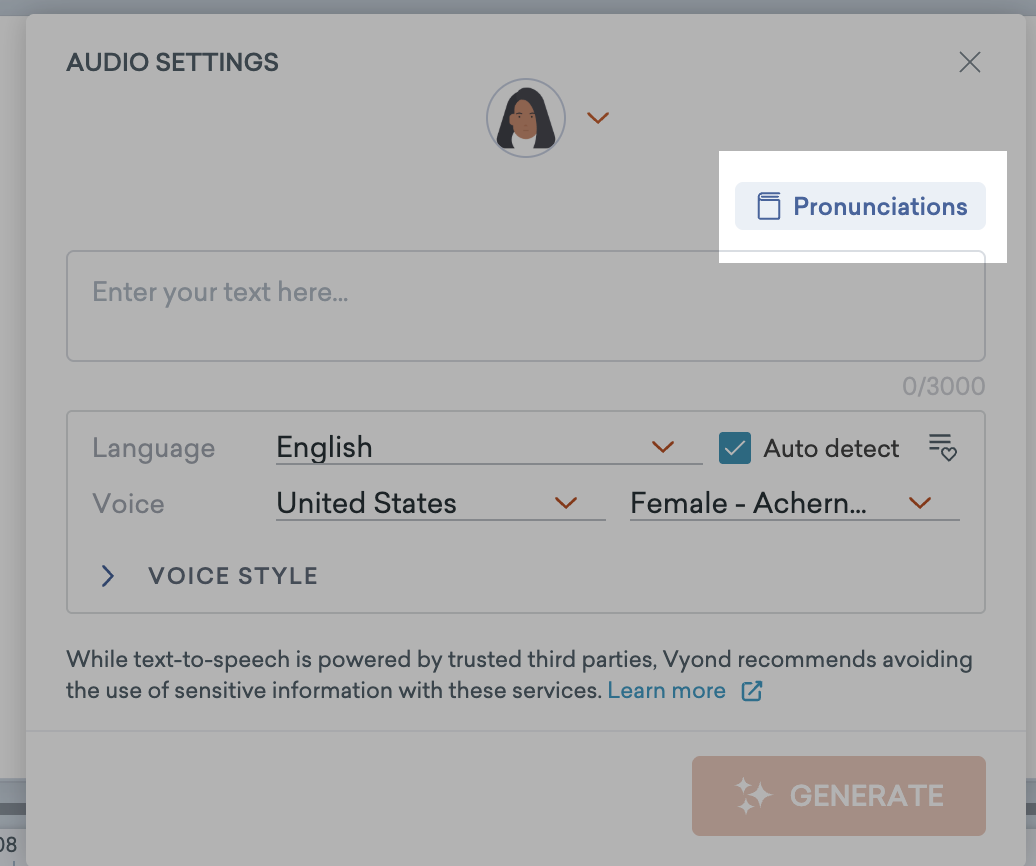
Task: Open the character selector chevron beside avatar
Action: (598, 118)
